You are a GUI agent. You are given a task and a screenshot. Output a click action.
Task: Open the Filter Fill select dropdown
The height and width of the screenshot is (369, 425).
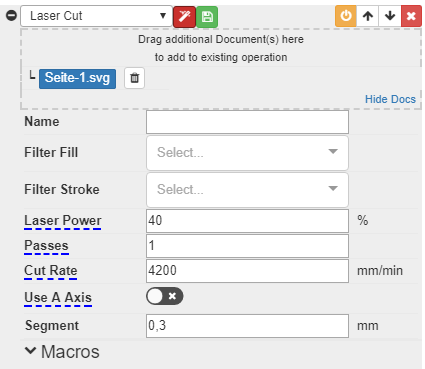247,153
